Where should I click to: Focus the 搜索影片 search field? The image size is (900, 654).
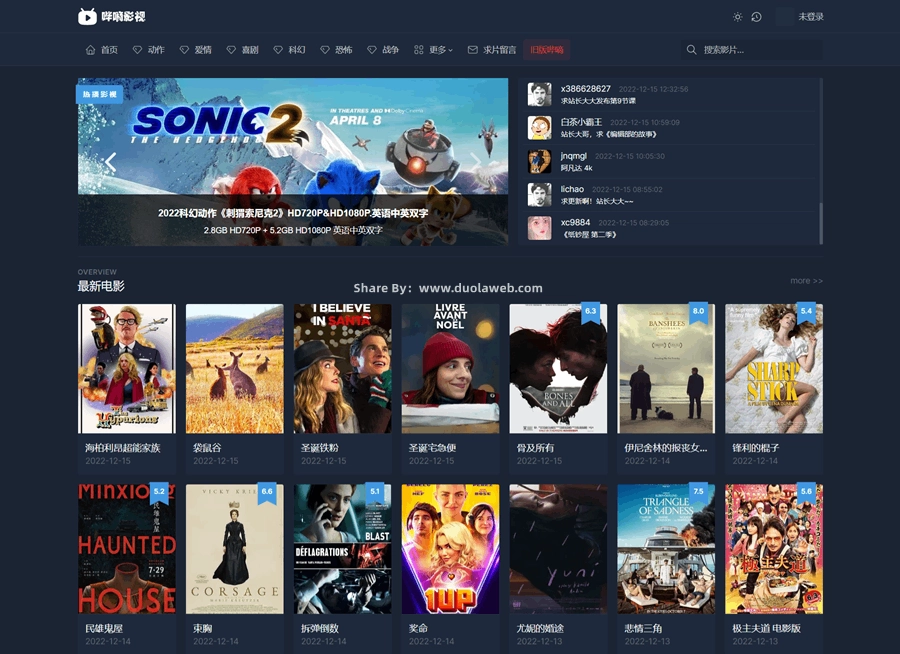(x=752, y=50)
